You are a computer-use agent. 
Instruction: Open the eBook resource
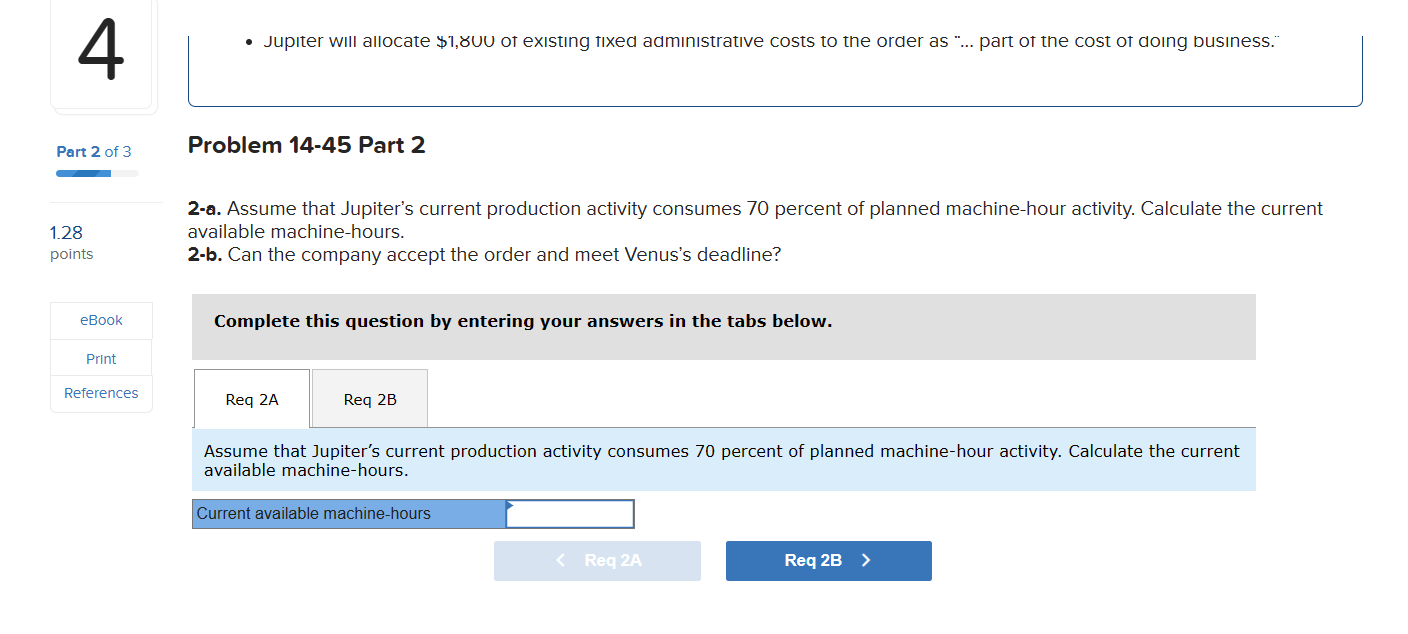pyautogui.click(x=100, y=320)
